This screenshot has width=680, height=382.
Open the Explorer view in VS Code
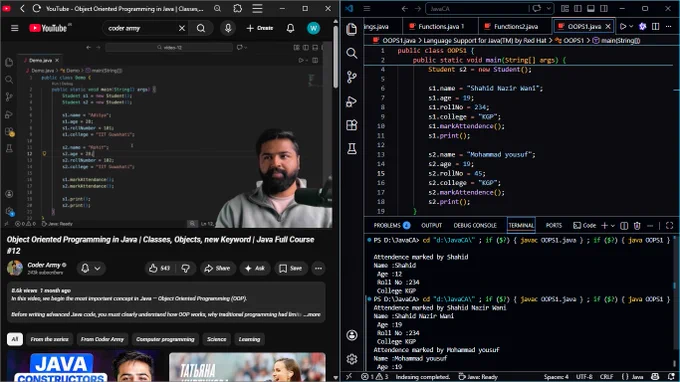352,29
